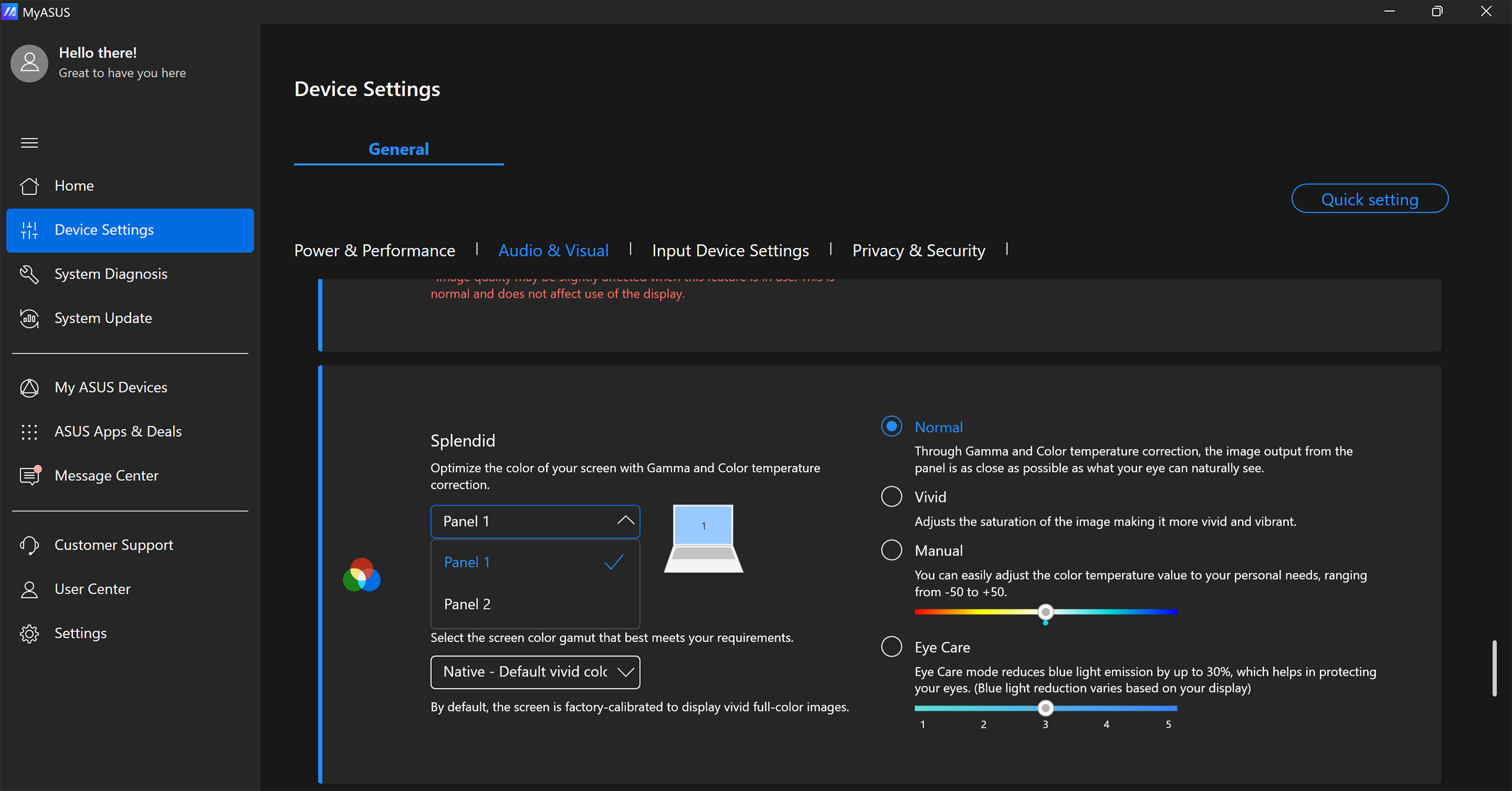The height and width of the screenshot is (791, 1512).
Task: Click the Splendid RGB color circles icon
Action: point(361,575)
